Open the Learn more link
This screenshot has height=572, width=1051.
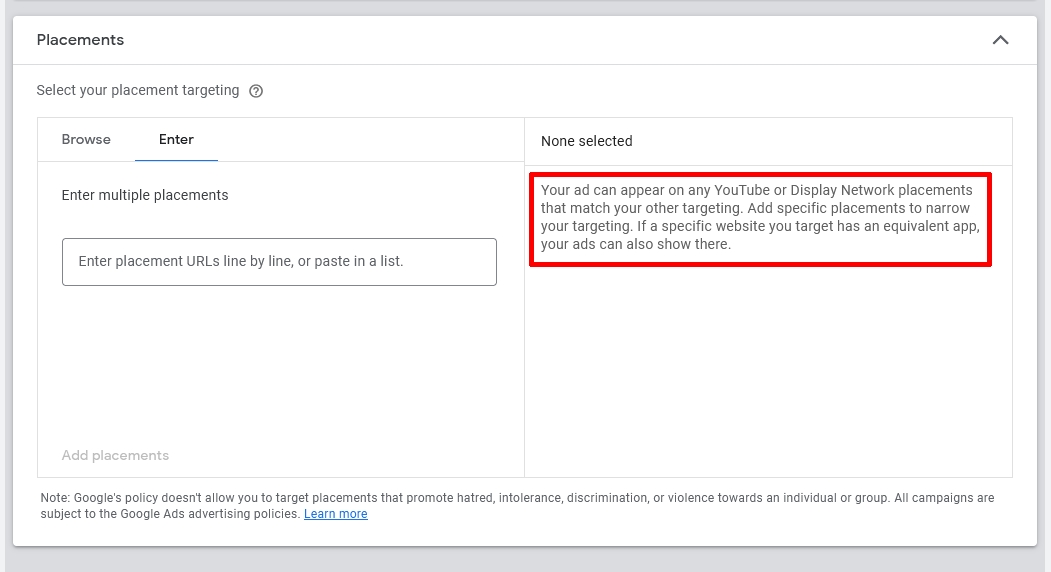pos(335,514)
